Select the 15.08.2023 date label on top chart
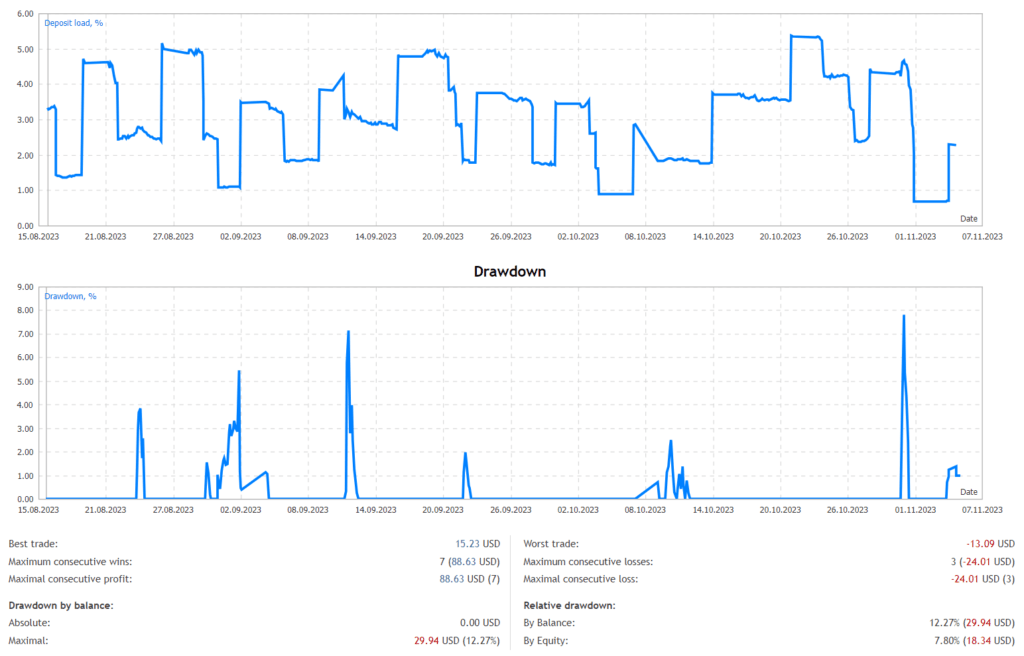The image size is (1024, 656). click(x=40, y=236)
